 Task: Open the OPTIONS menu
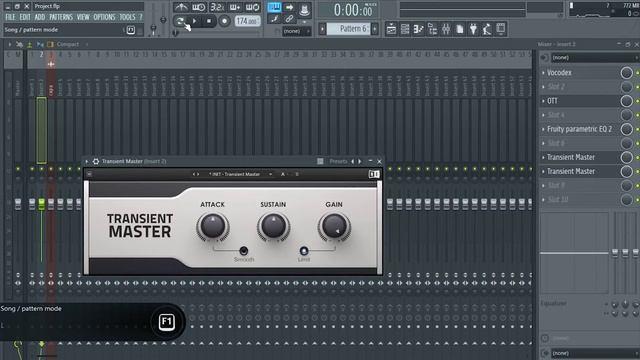pyautogui.click(x=104, y=17)
